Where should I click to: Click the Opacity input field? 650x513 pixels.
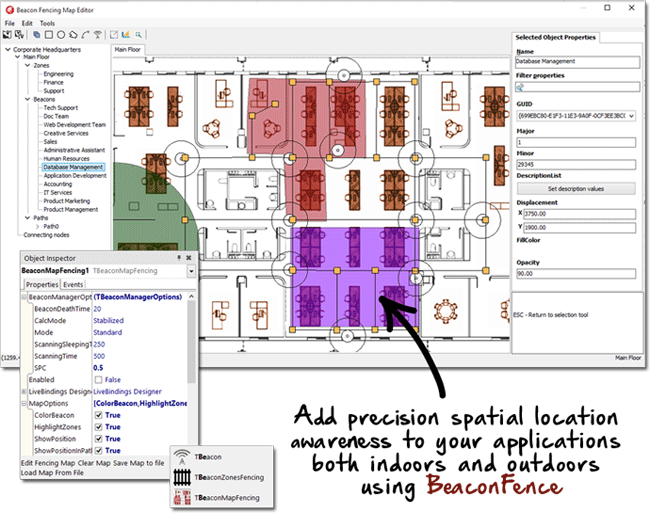pyautogui.click(x=576, y=274)
